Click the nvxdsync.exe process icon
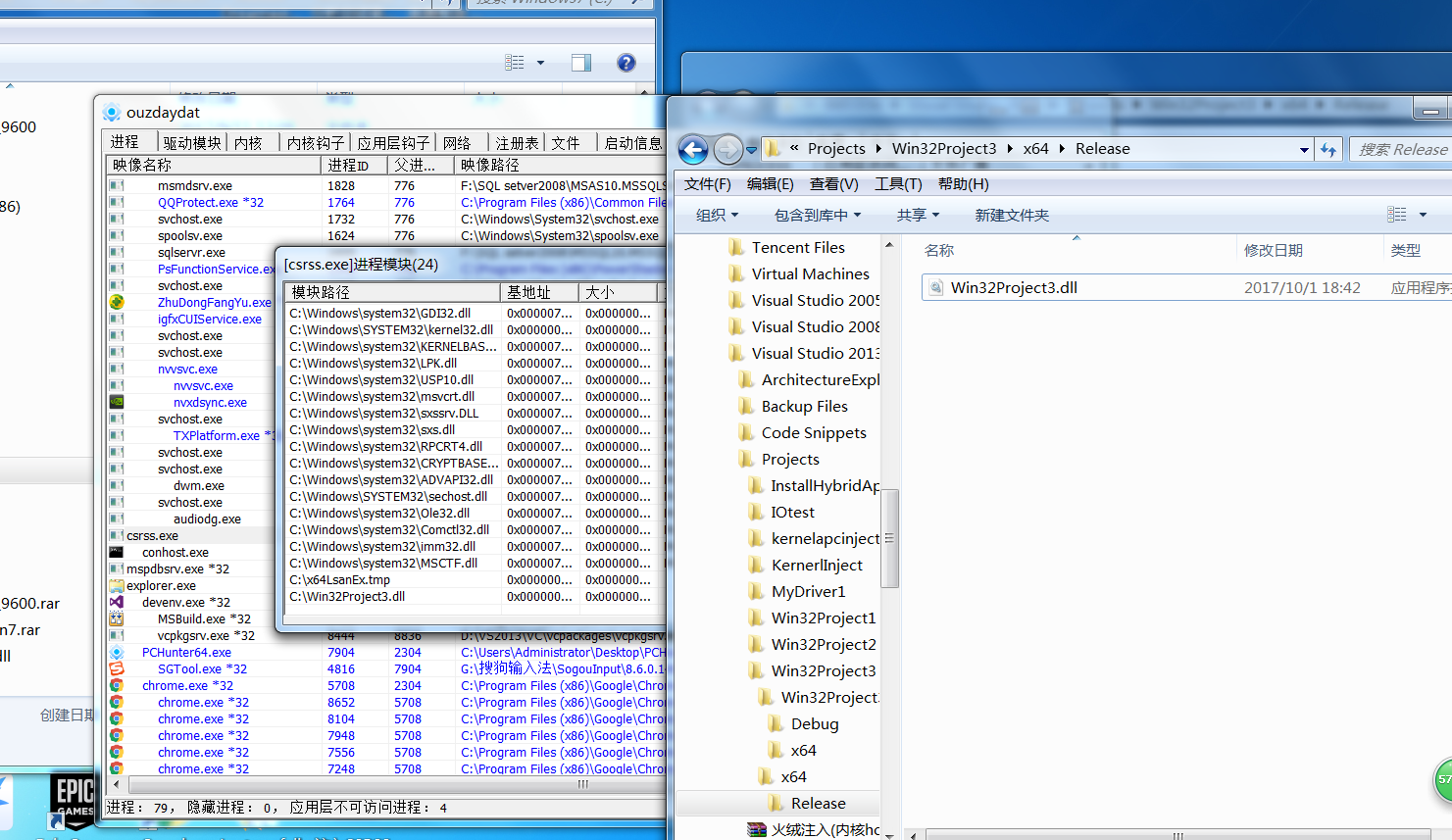The image size is (1452, 840). 117,403
